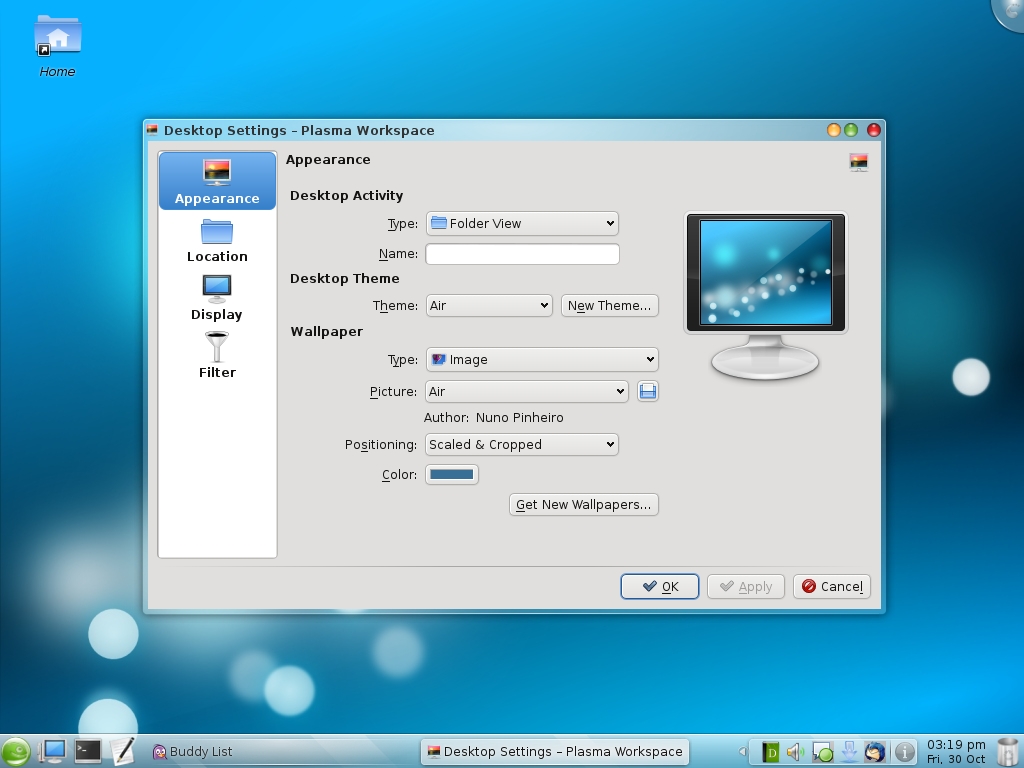Click the Appearance header icon at top right
This screenshot has width=1024, height=768.
point(858,162)
